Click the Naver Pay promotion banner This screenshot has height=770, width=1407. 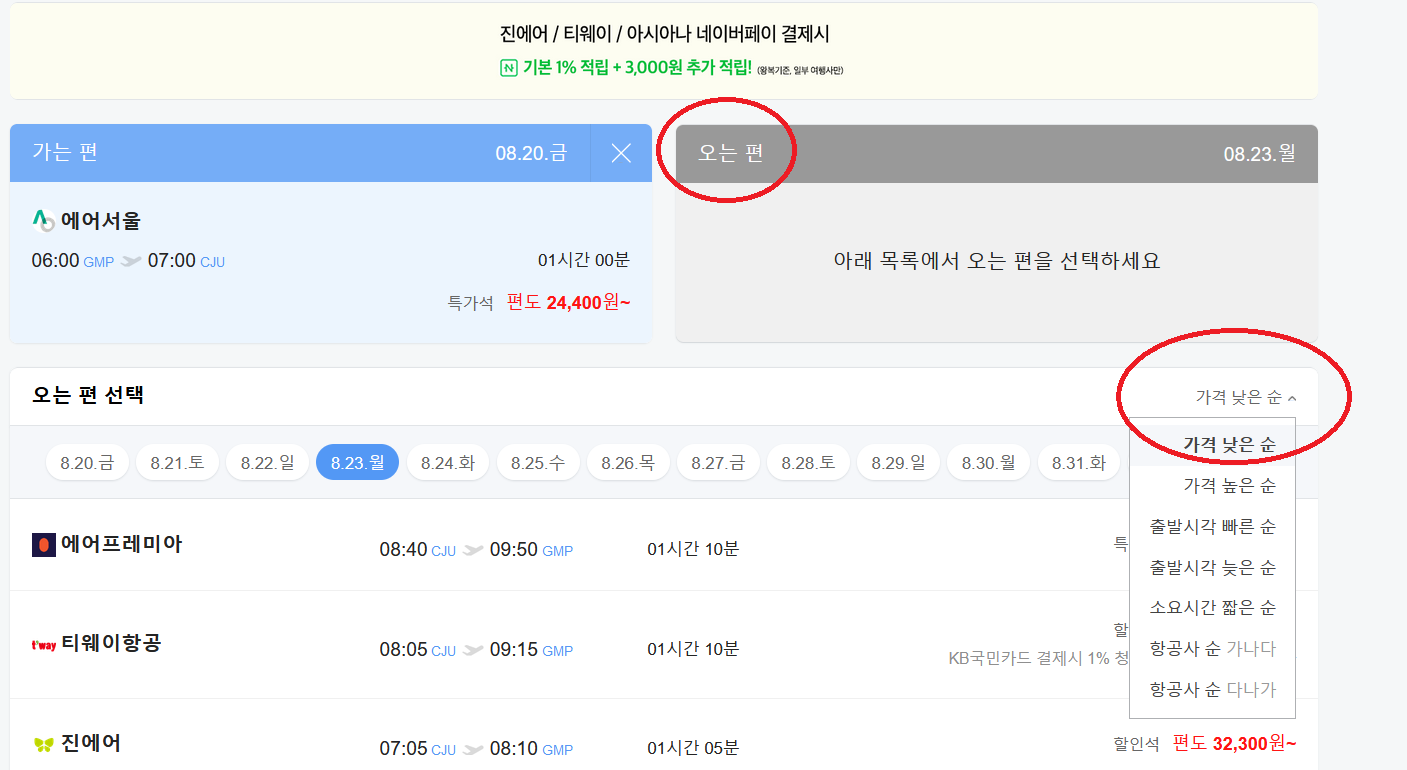coord(664,51)
